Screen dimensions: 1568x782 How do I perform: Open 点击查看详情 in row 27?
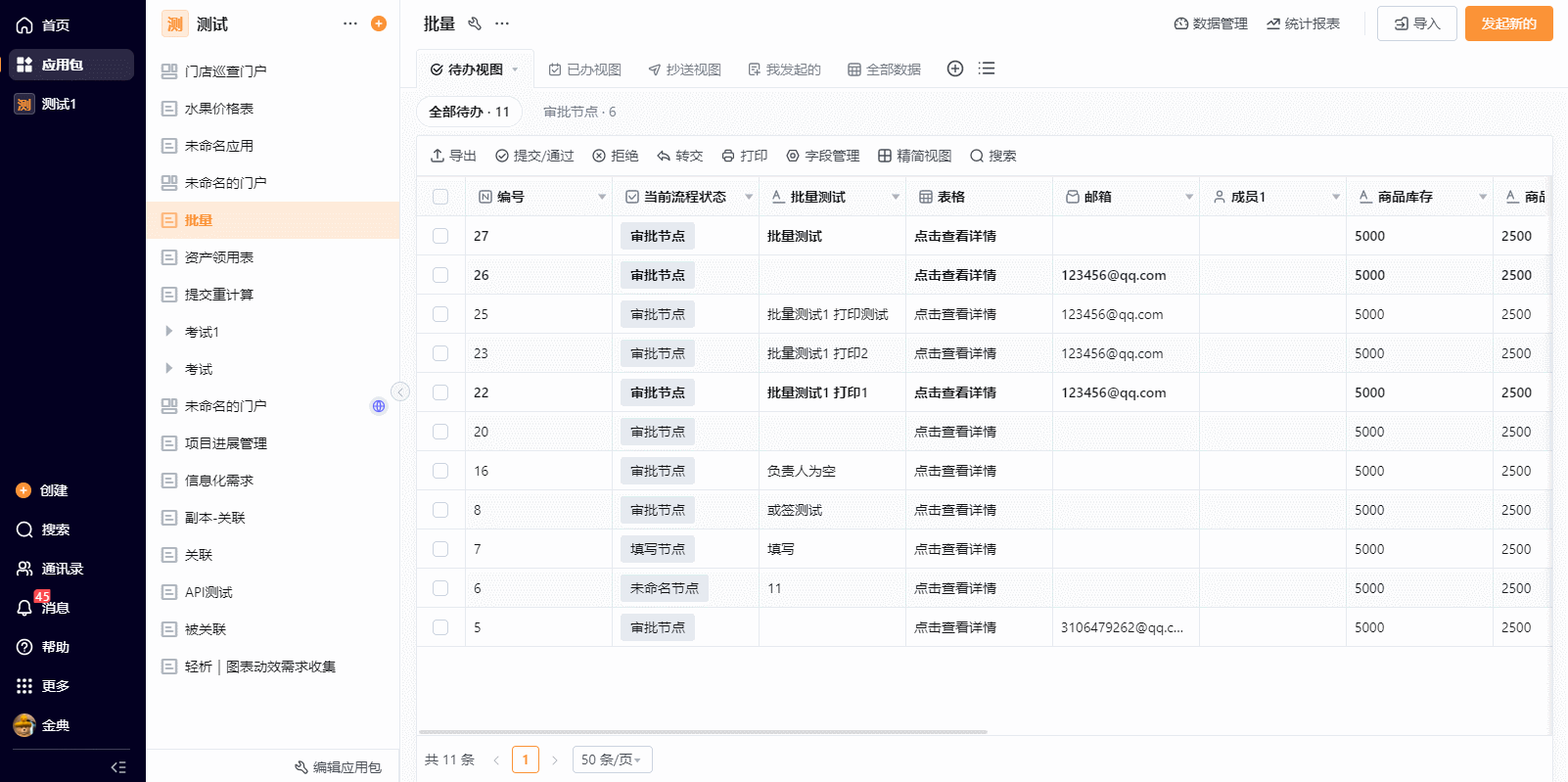coord(955,236)
